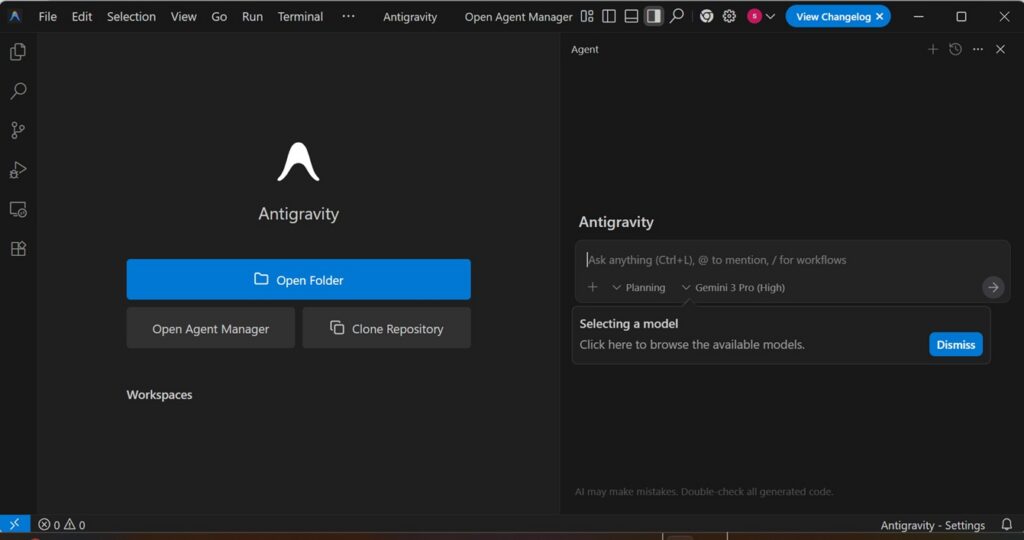Open the Edit menu

(82, 16)
